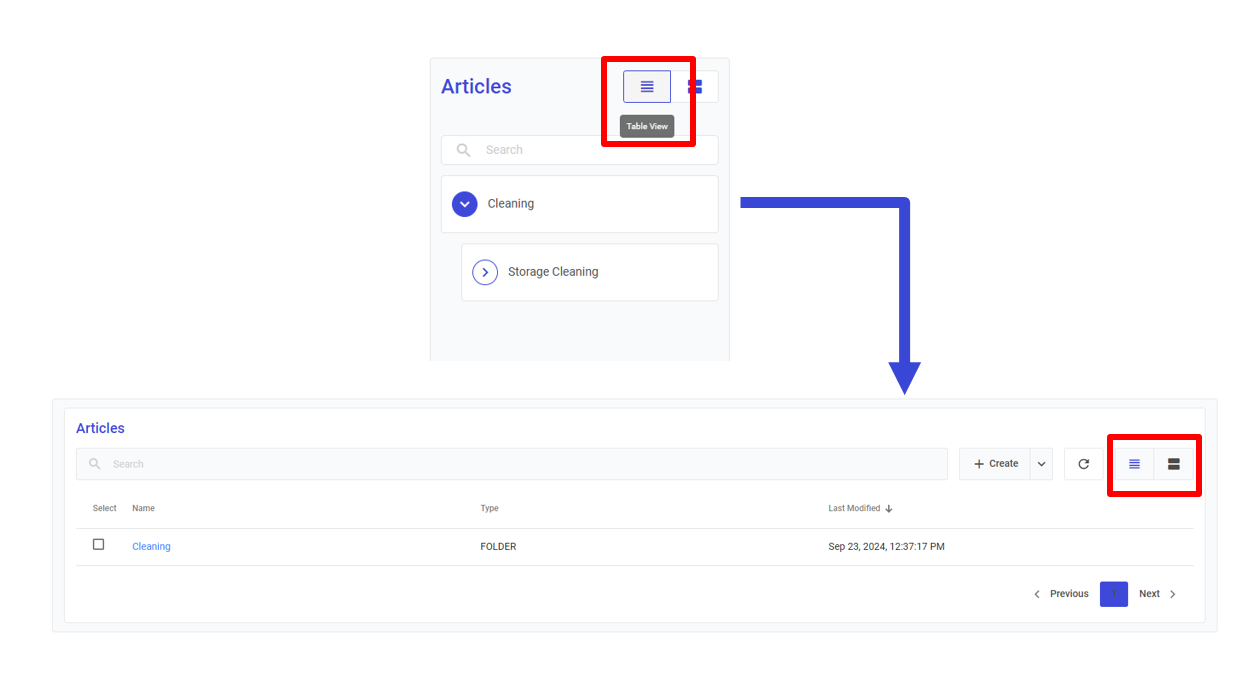Click Table View icon in the tree panel
This screenshot has width=1249, height=680.
[x=647, y=87]
